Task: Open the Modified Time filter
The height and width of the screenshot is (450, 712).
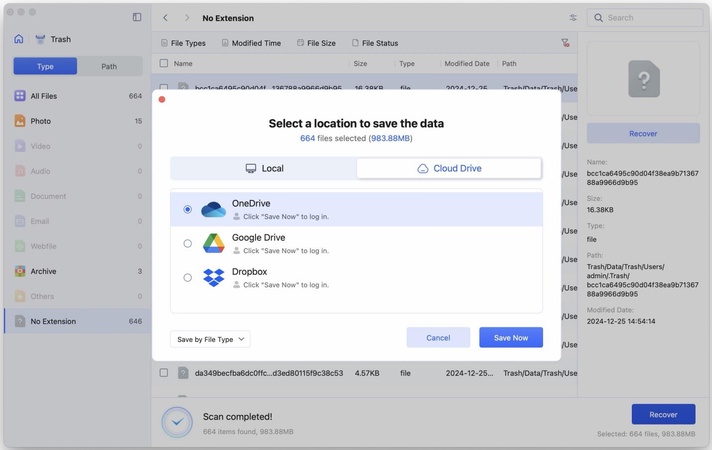Action: [251, 43]
